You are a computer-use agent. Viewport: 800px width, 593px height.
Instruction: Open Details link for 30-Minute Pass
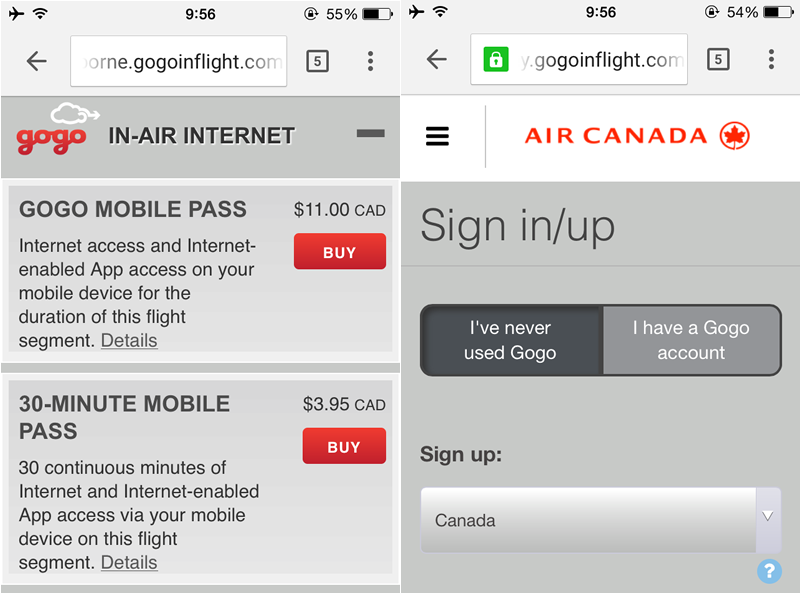click(129, 562)
